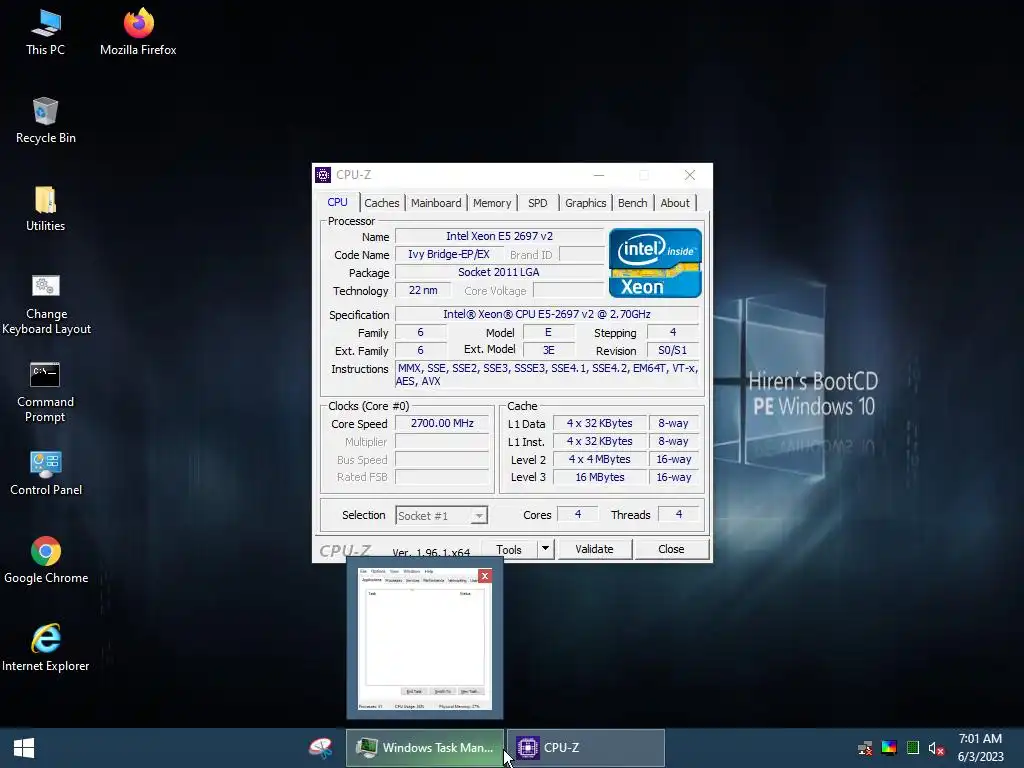Click the Code Name Ivy Bridge-EP/EX value
The height and width of the screenshot is (768, 1024).
click(449, 255)
